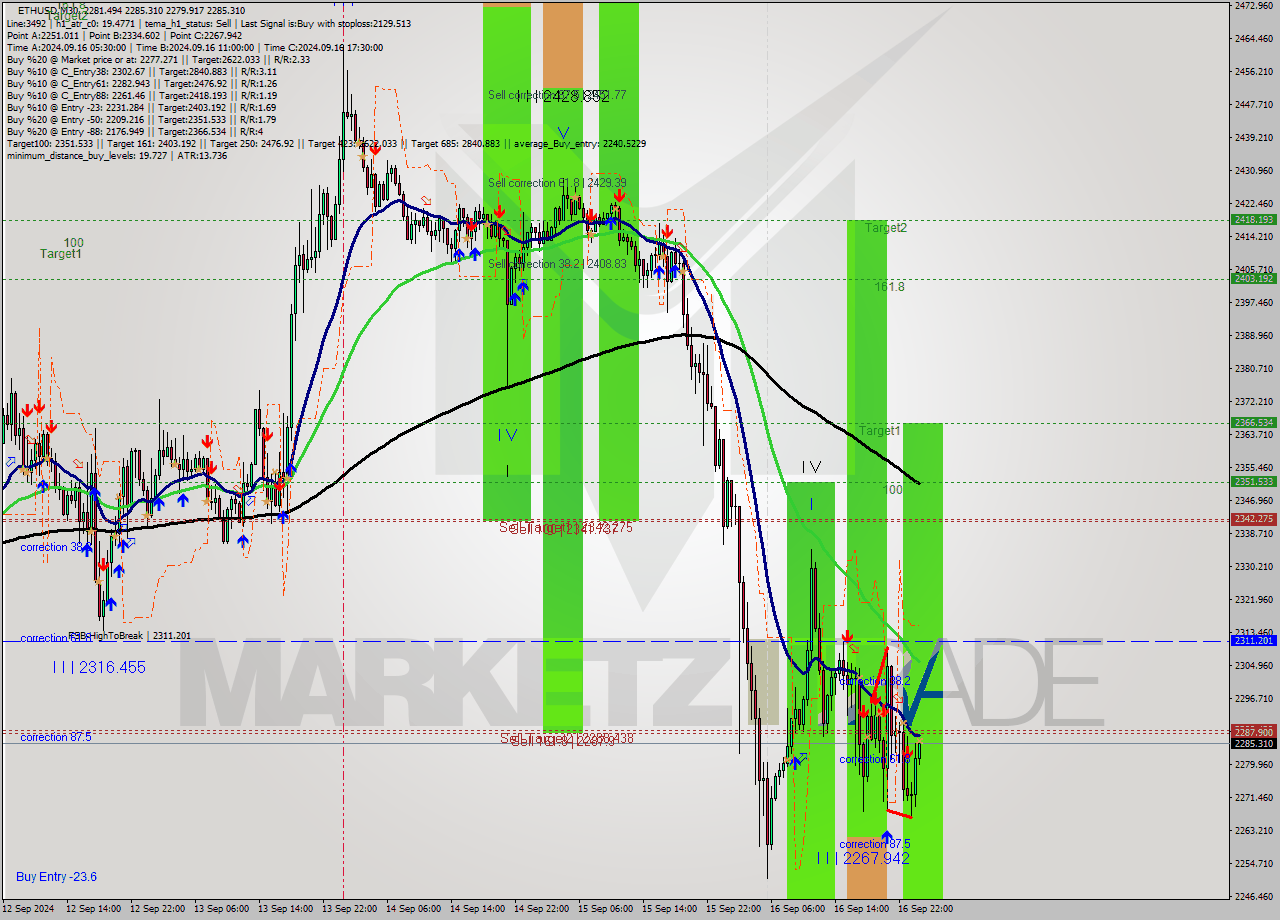
Task: Click the 'Buy Entry -23.6' label
Action: [56, 877]
